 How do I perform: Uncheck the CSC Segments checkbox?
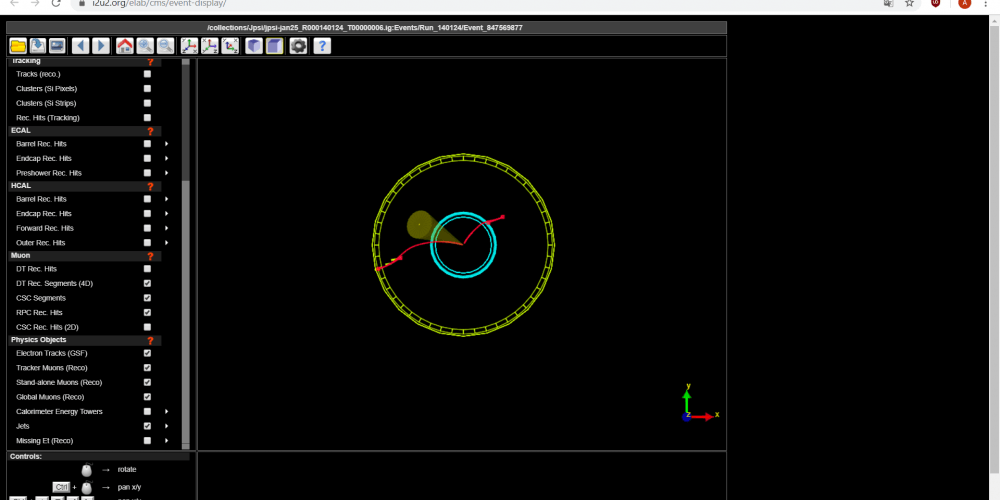coord(148,298)
